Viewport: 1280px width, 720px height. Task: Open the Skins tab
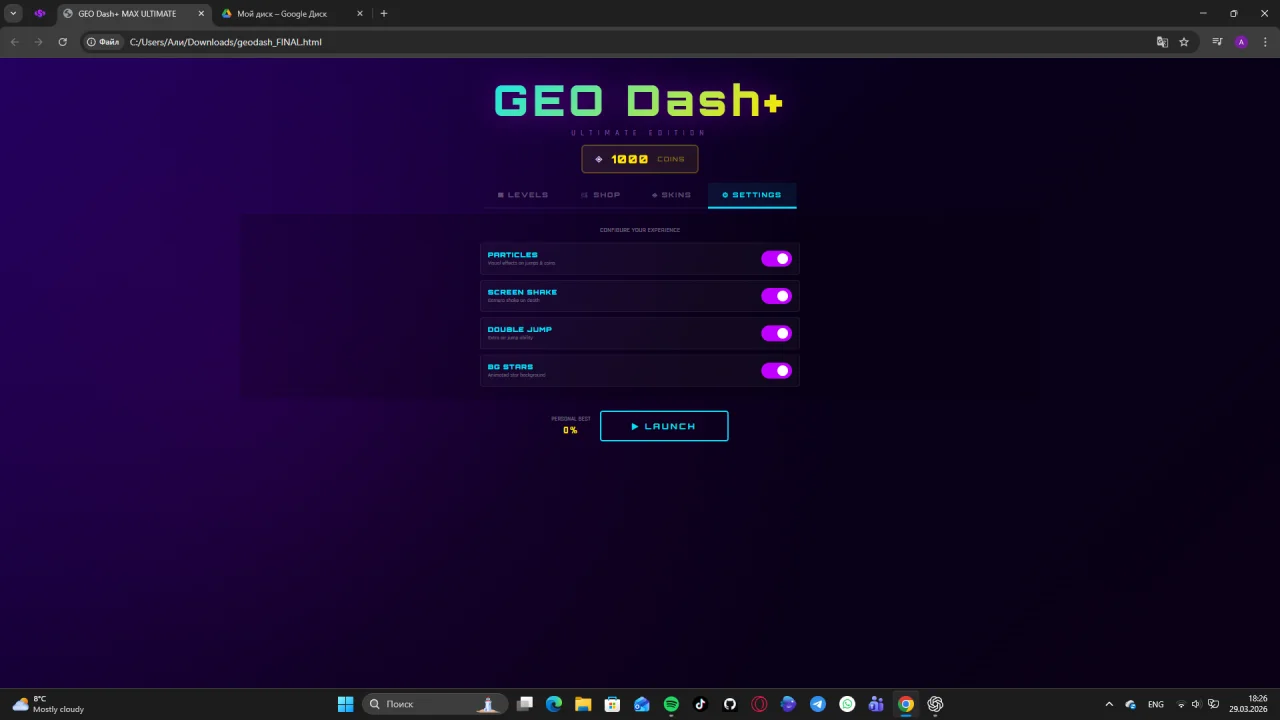(671, 195)
